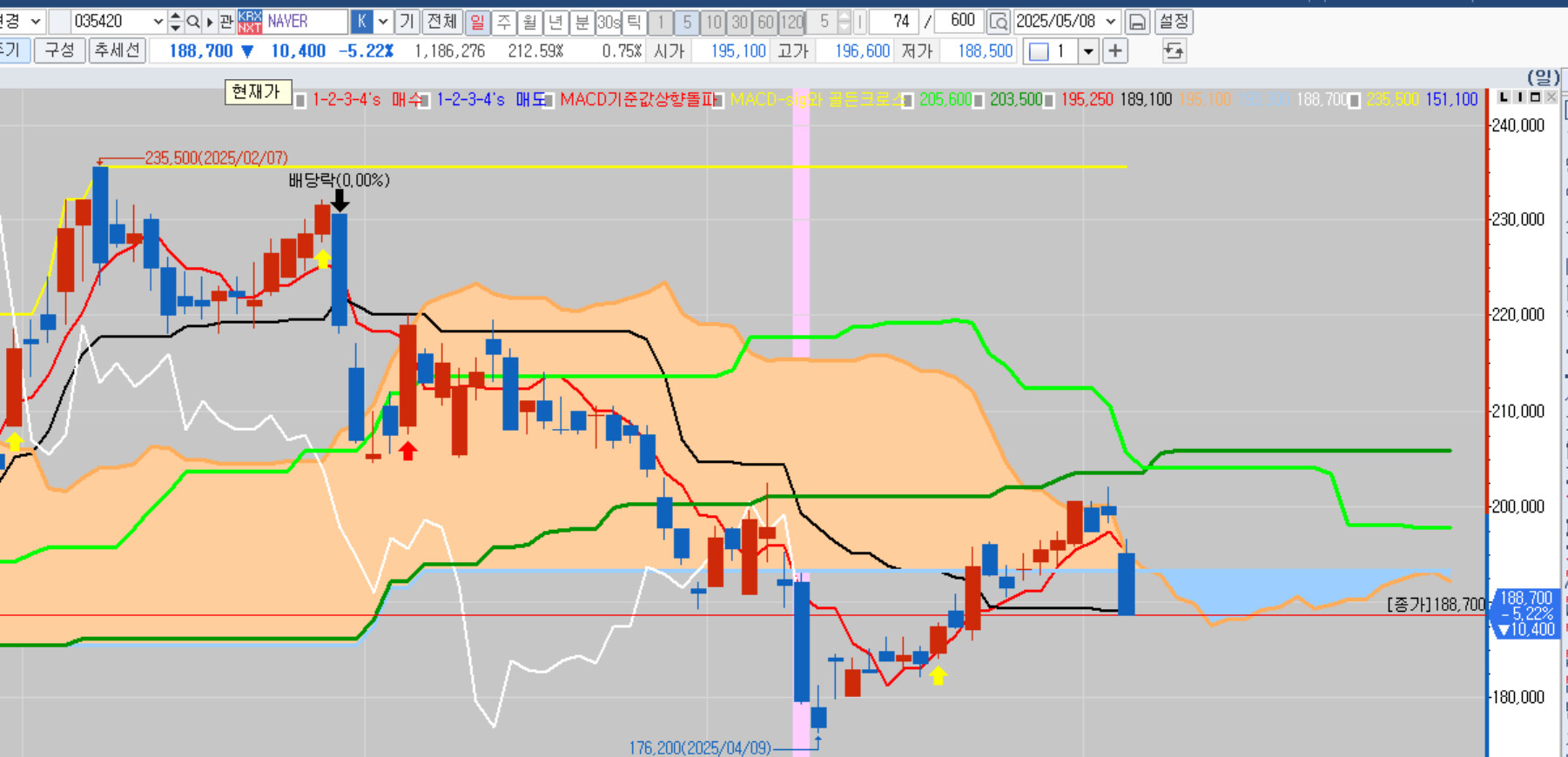Click the L icon in chart corner
Image resolution: width=1568 pixels, height=757 pixels.
click(x=1504, y=97)
